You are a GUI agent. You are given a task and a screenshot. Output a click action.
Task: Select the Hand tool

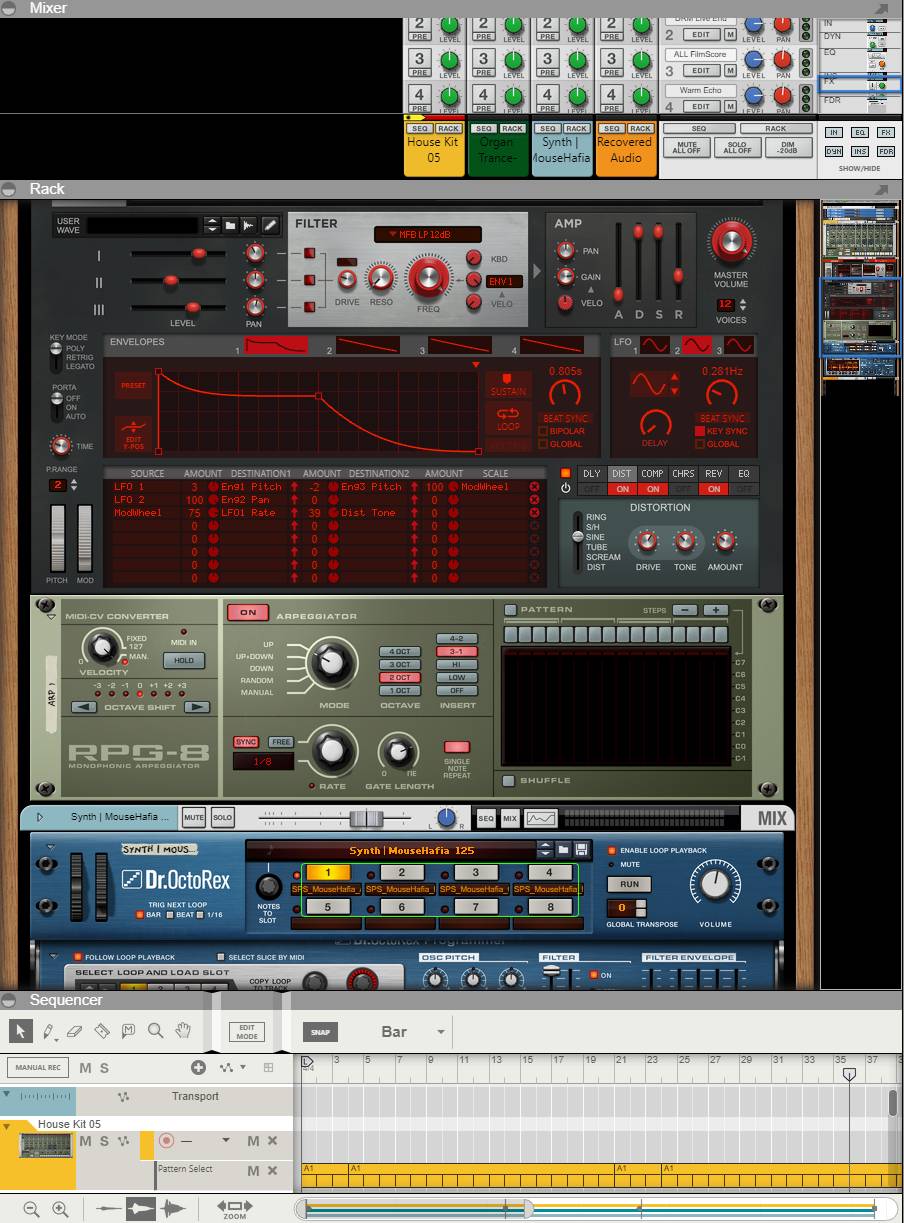(184, 1031)
